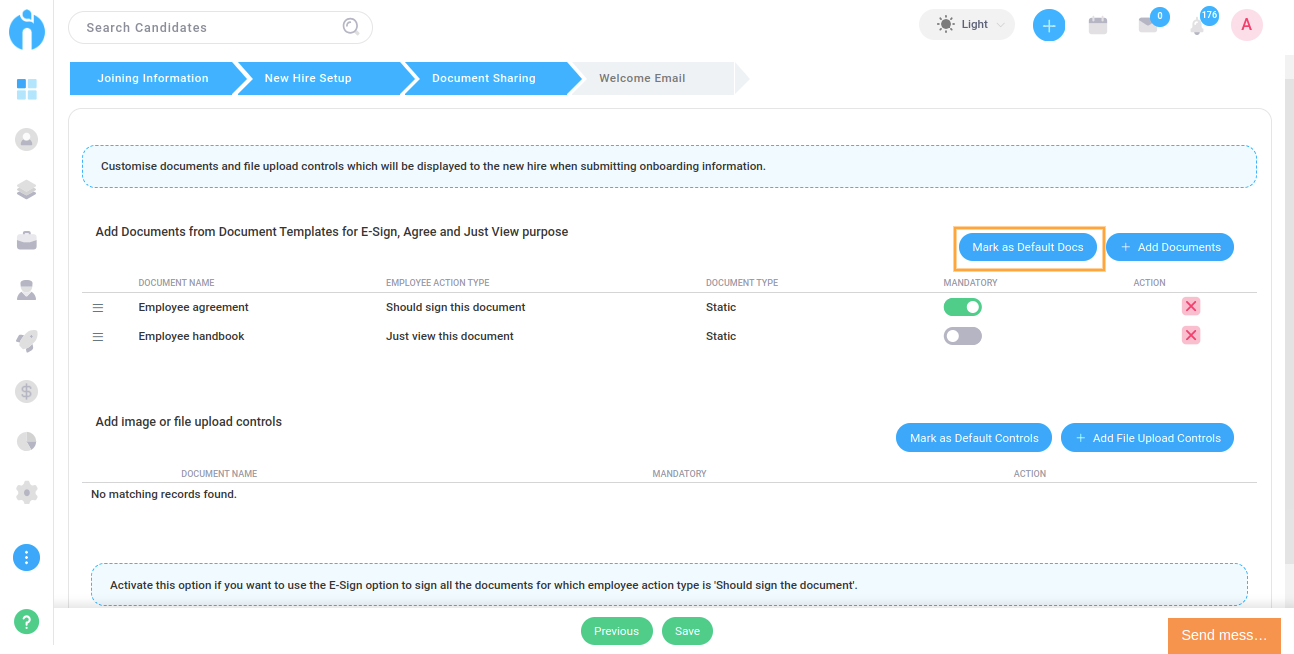Click the Previous button
Screen dimensions: 1294x654
(x=616, y=631)
